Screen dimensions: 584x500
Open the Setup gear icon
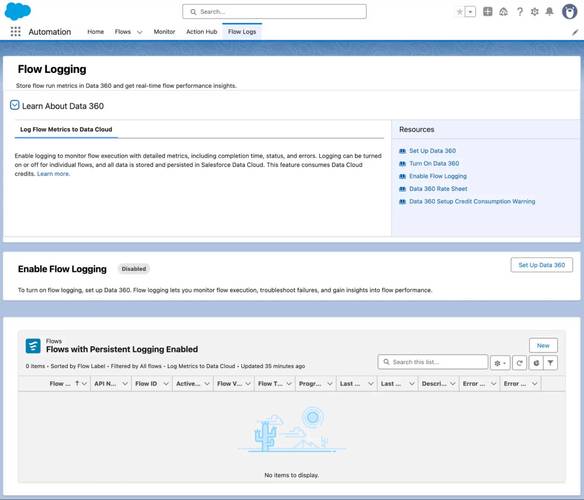[534, 12]
